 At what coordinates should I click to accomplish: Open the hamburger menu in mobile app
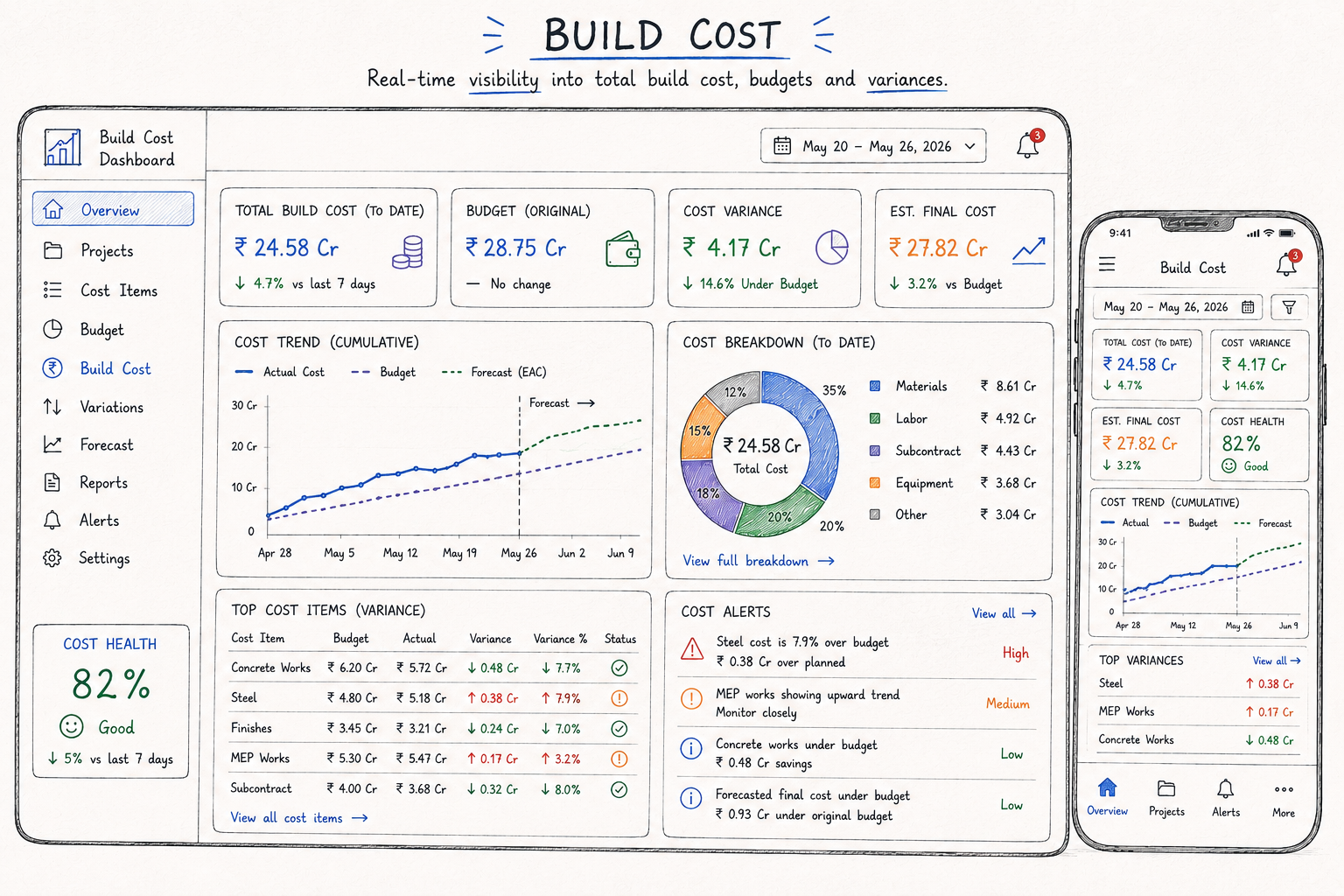1107,263
